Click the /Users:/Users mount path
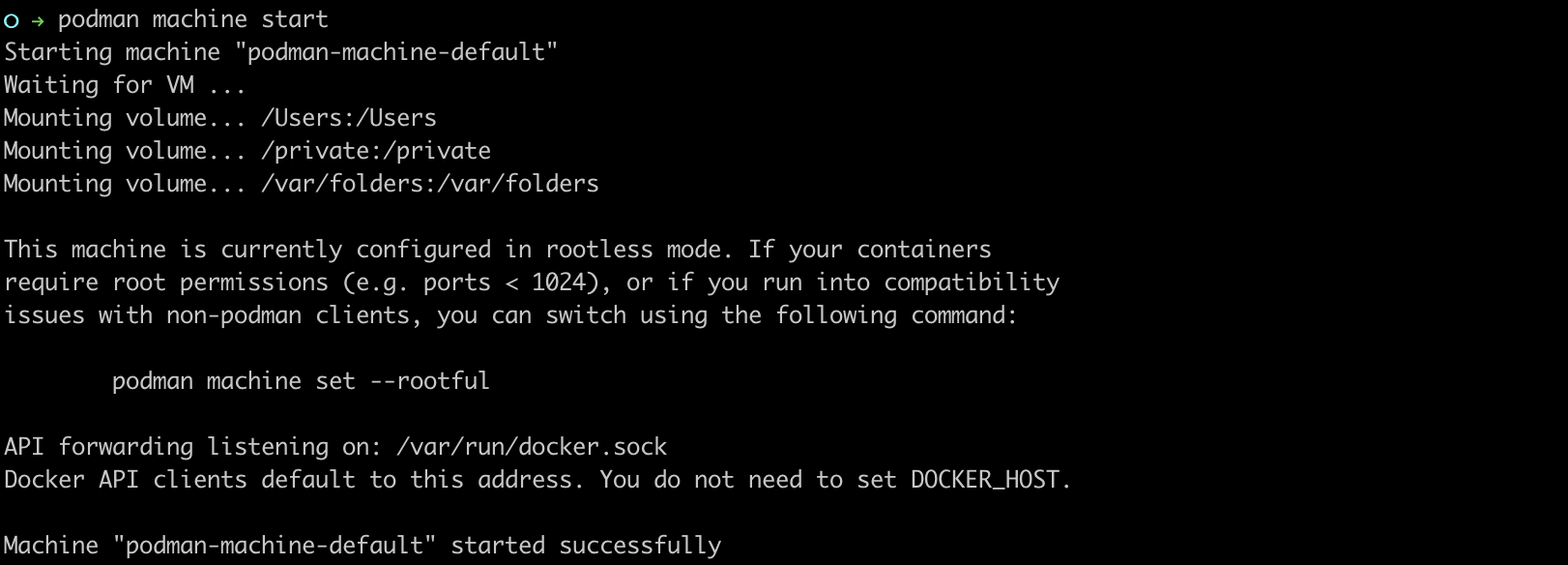This screenshot has height=565, width=1568. point(349,118)
